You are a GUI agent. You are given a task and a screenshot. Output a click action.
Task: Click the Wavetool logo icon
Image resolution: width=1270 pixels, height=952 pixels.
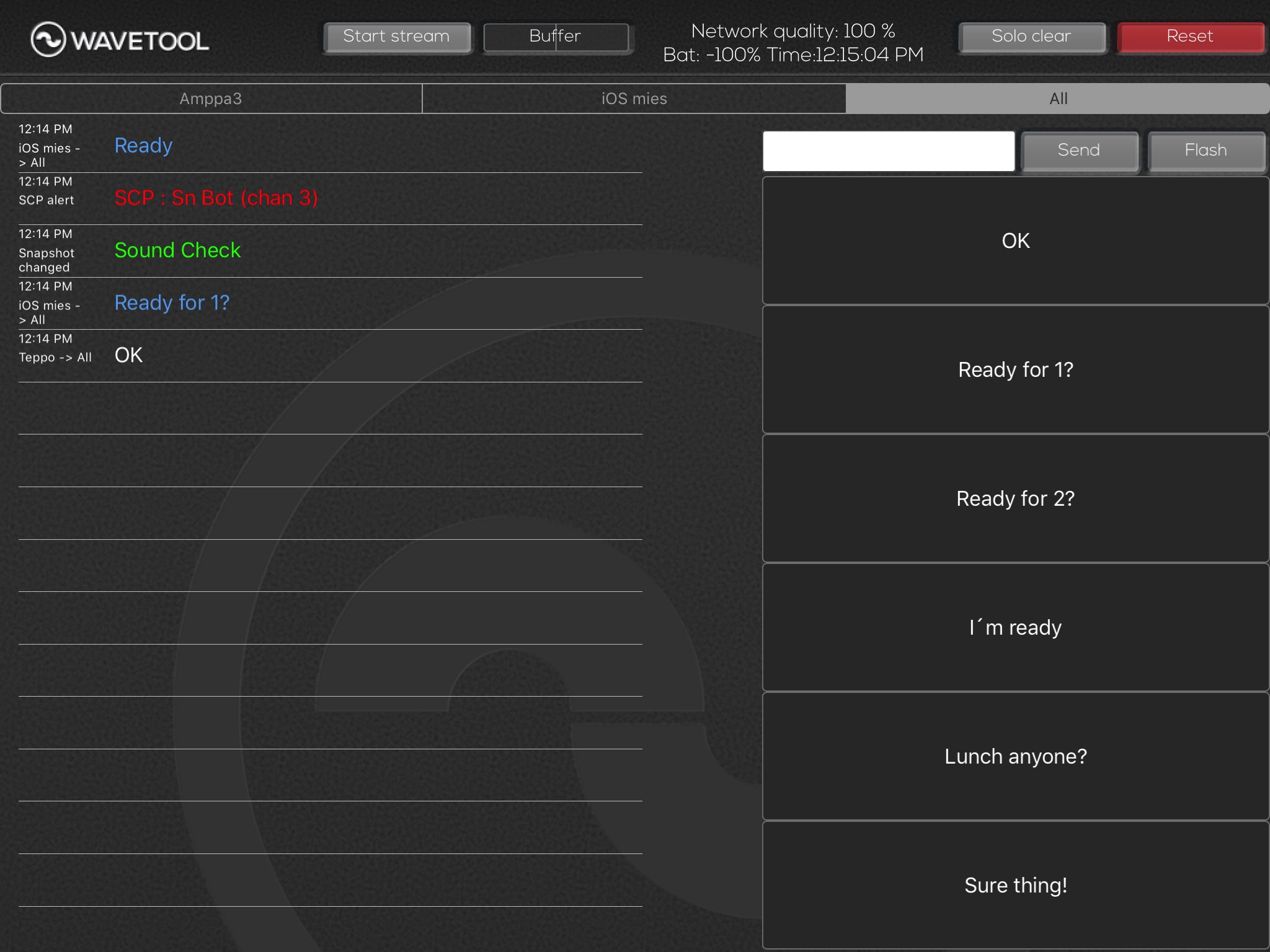click(48, 40)
